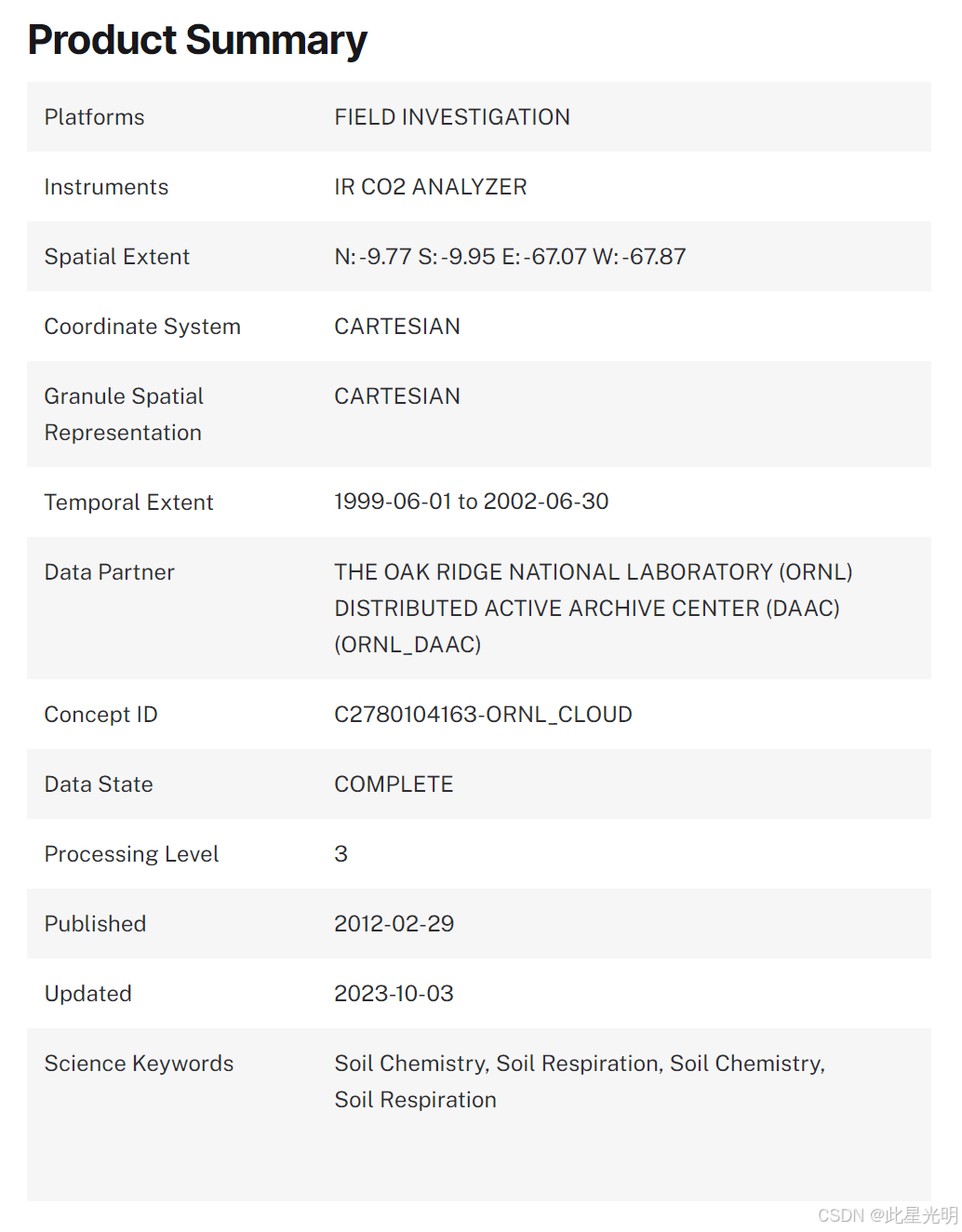This screenshot has height=1232, width=962.
Task: Click the Coordinate System label
Action: 142,327
